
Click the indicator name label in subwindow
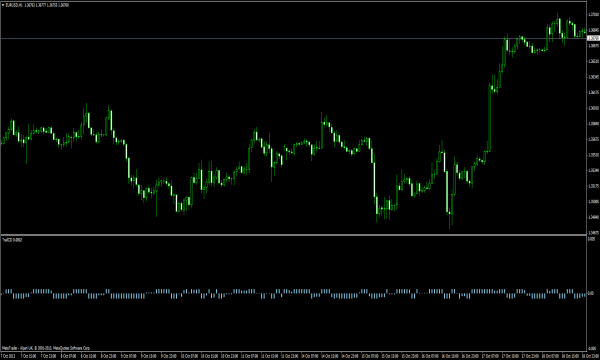point(12,240)
